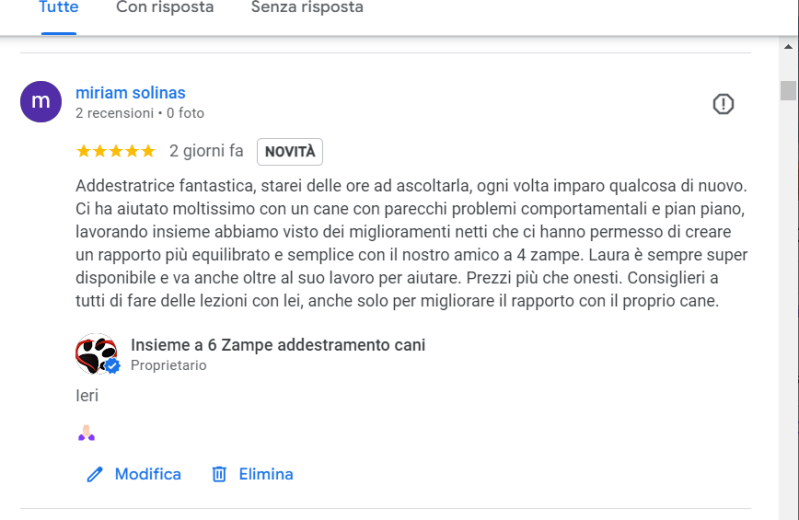Click the review text paragraph

[x=411, y=243]
